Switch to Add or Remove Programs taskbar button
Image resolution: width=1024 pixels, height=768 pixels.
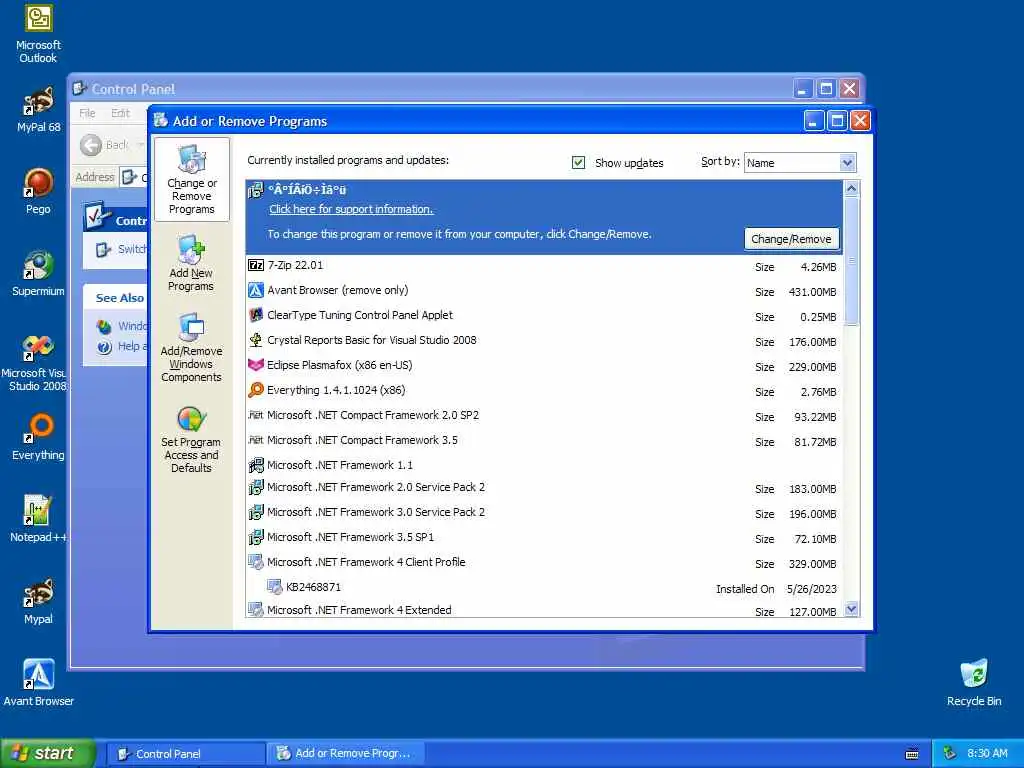(345, 754)
